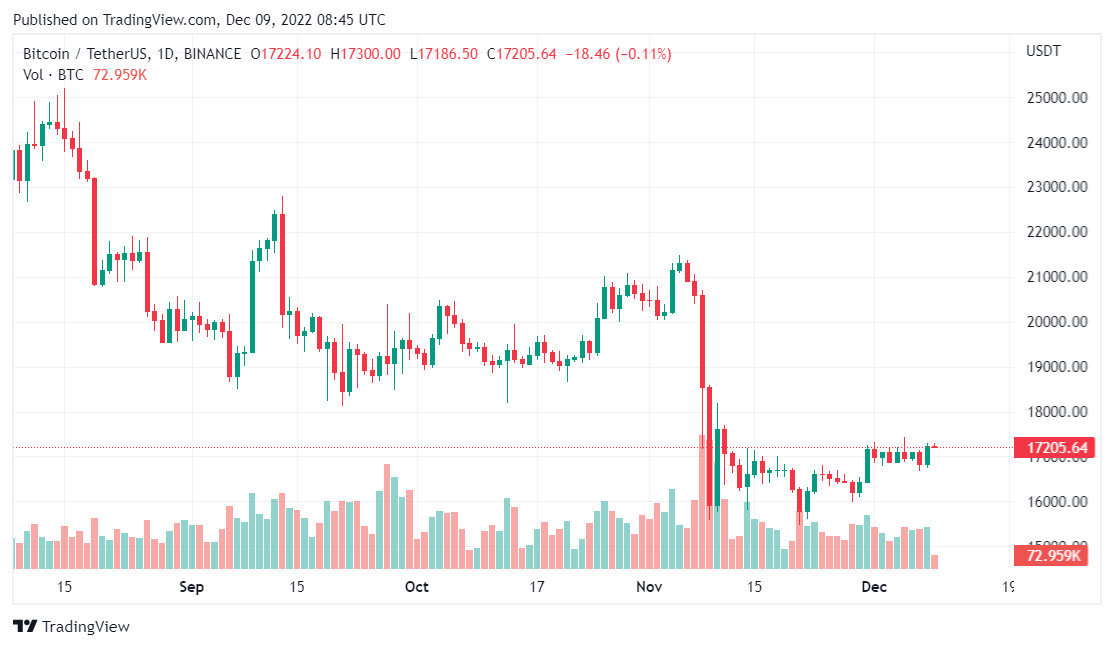The image size is (1114, 648).
Task: Click the 17 date label on time axis
Action: coord(537,587)
